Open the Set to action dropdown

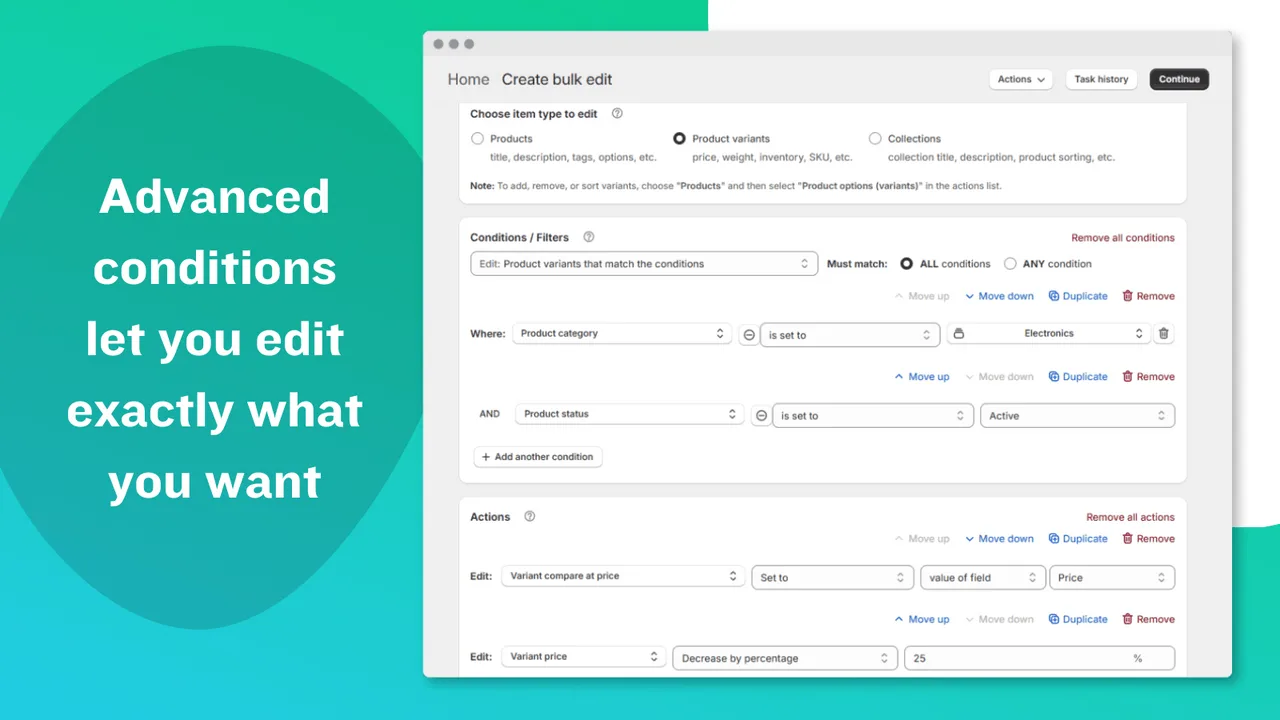[x=833, y=578]
